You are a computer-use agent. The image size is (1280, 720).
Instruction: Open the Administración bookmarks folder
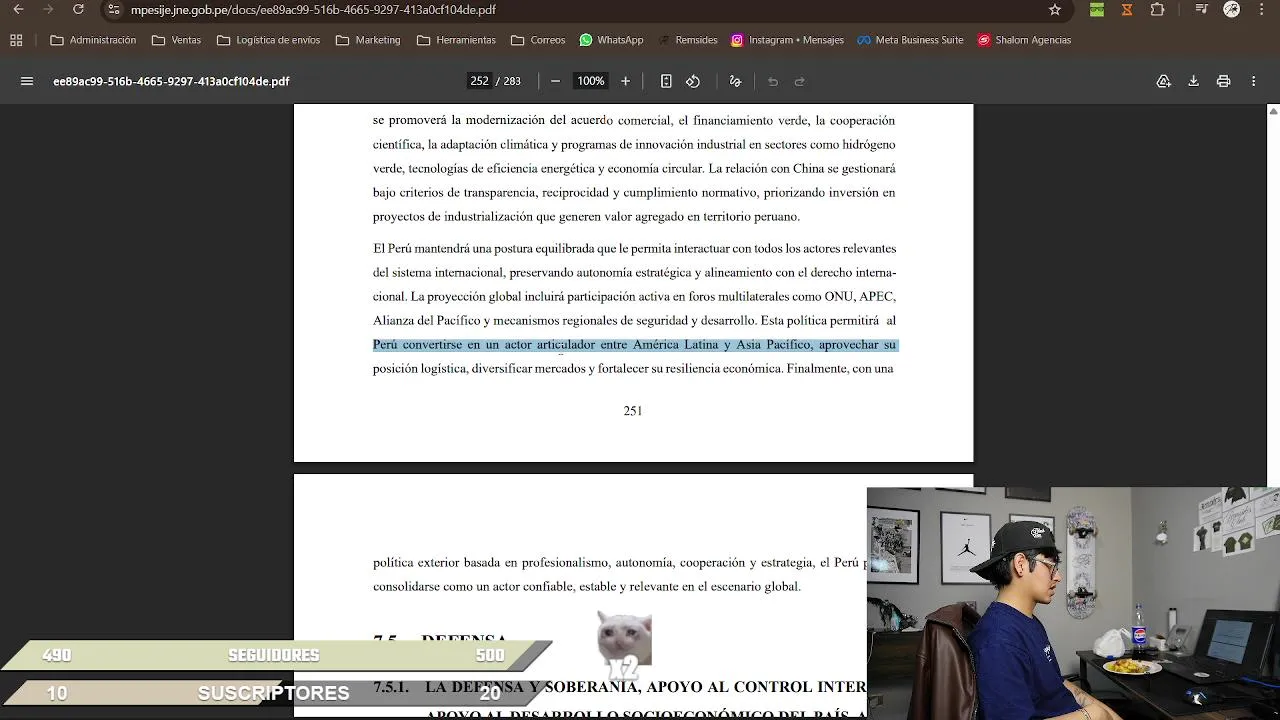coord(93,40)
